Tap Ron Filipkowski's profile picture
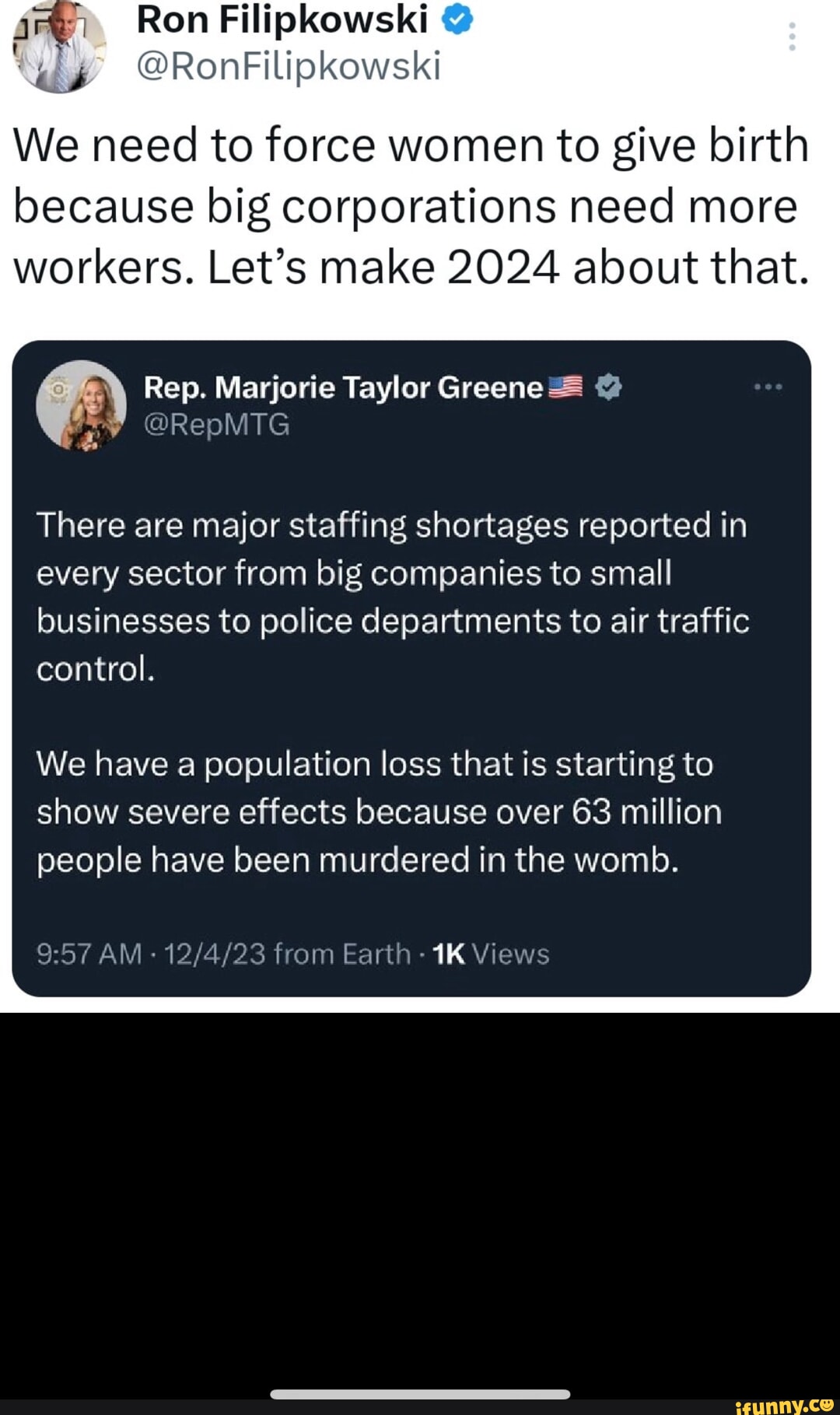Viewport: 840px width, 1415px height. tap(59, 48)
